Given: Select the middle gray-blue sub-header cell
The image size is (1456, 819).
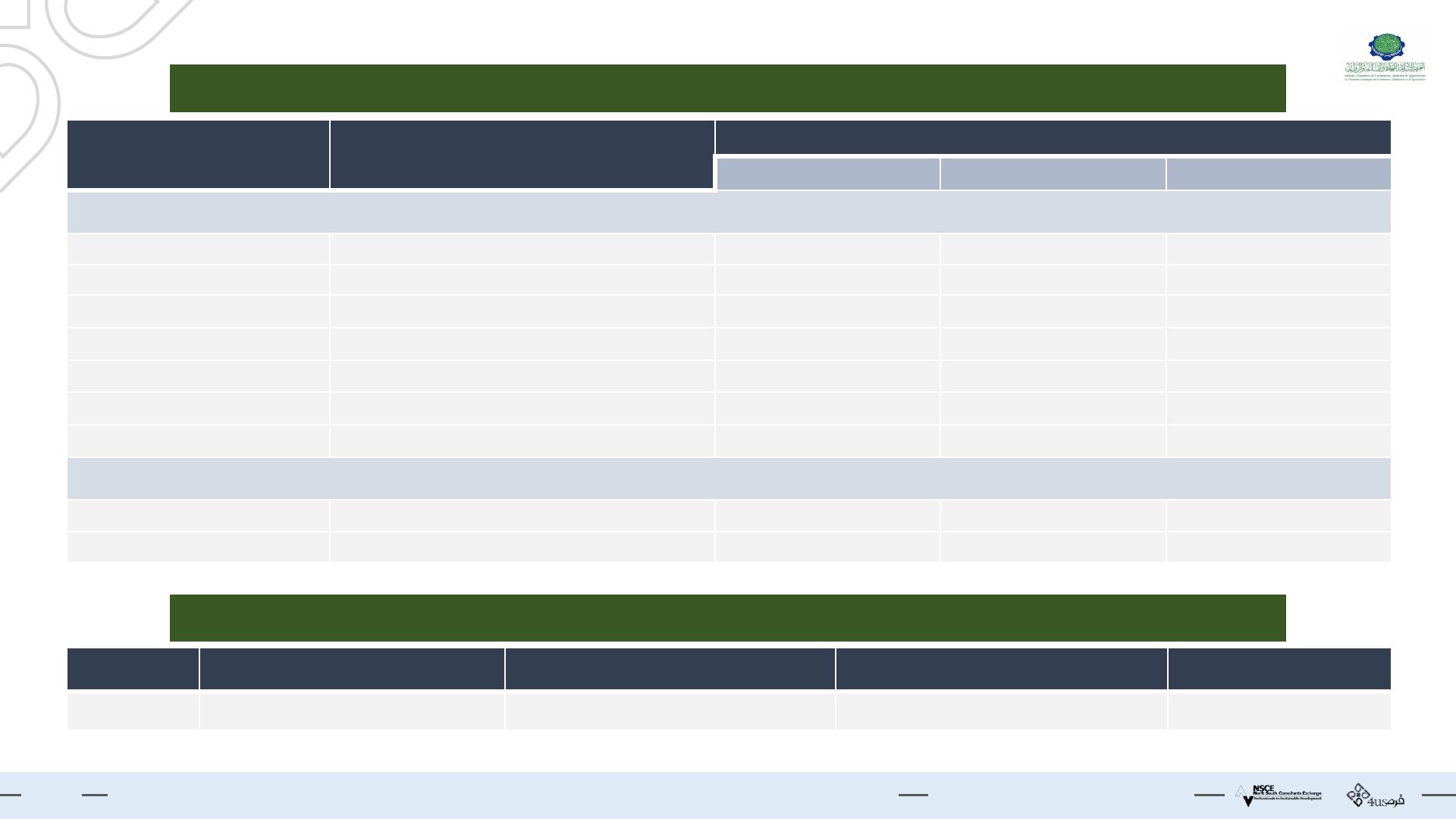Looking at the screenshot, I should coord(1053,174).
